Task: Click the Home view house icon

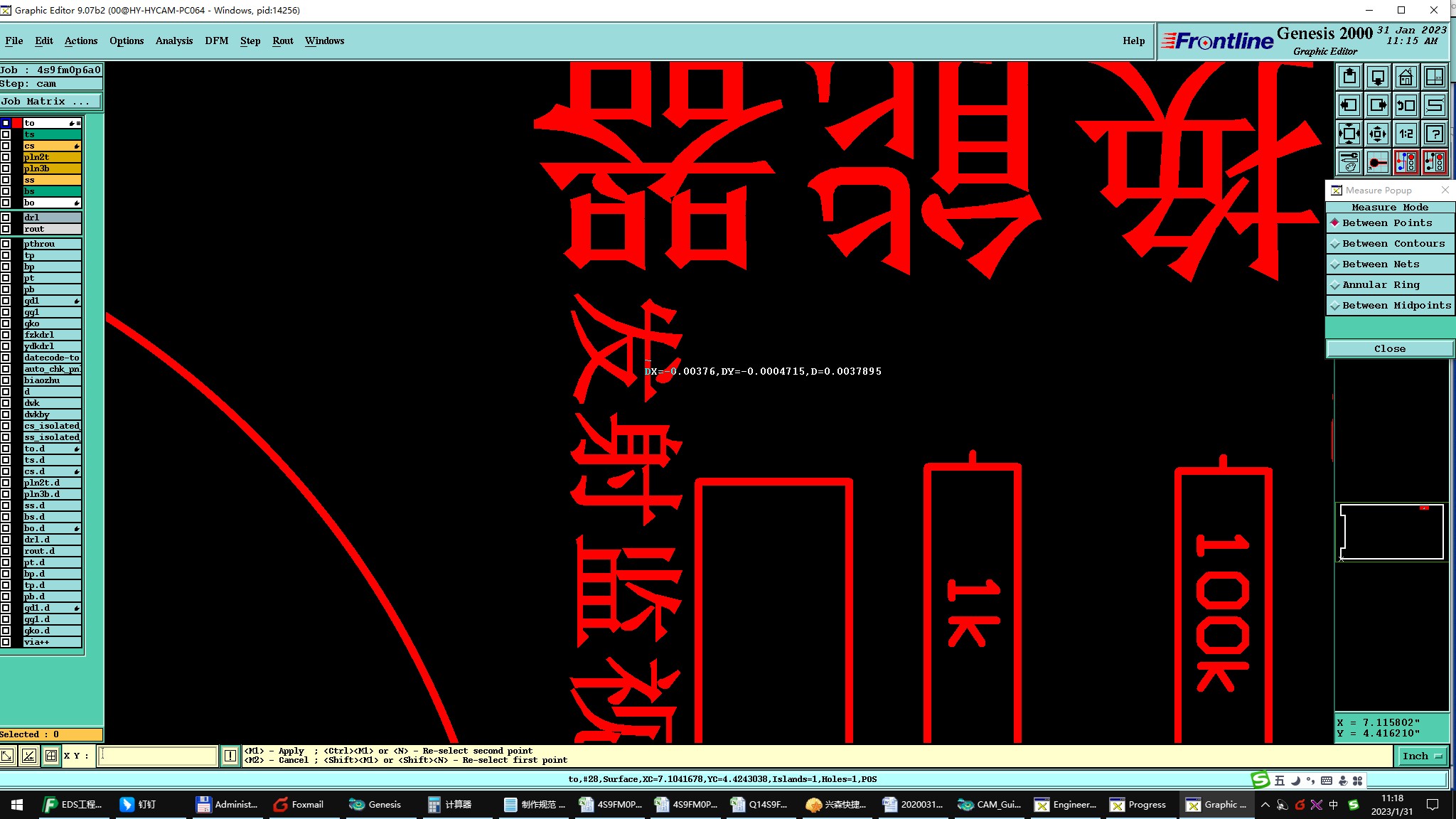Action: (1406, 77)
